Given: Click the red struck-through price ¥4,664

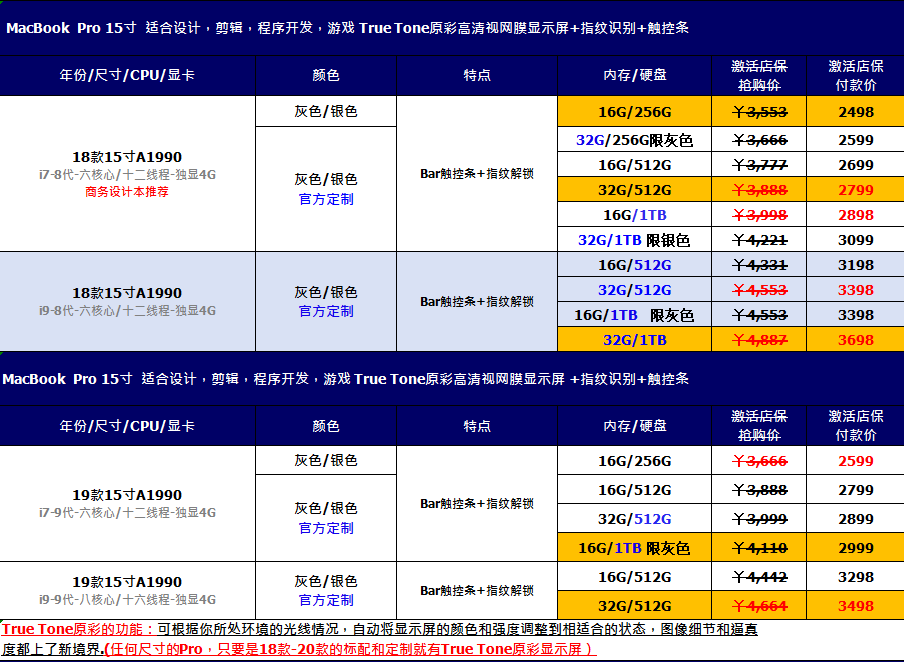Looking at the screenshot, I should coord(759,607).
